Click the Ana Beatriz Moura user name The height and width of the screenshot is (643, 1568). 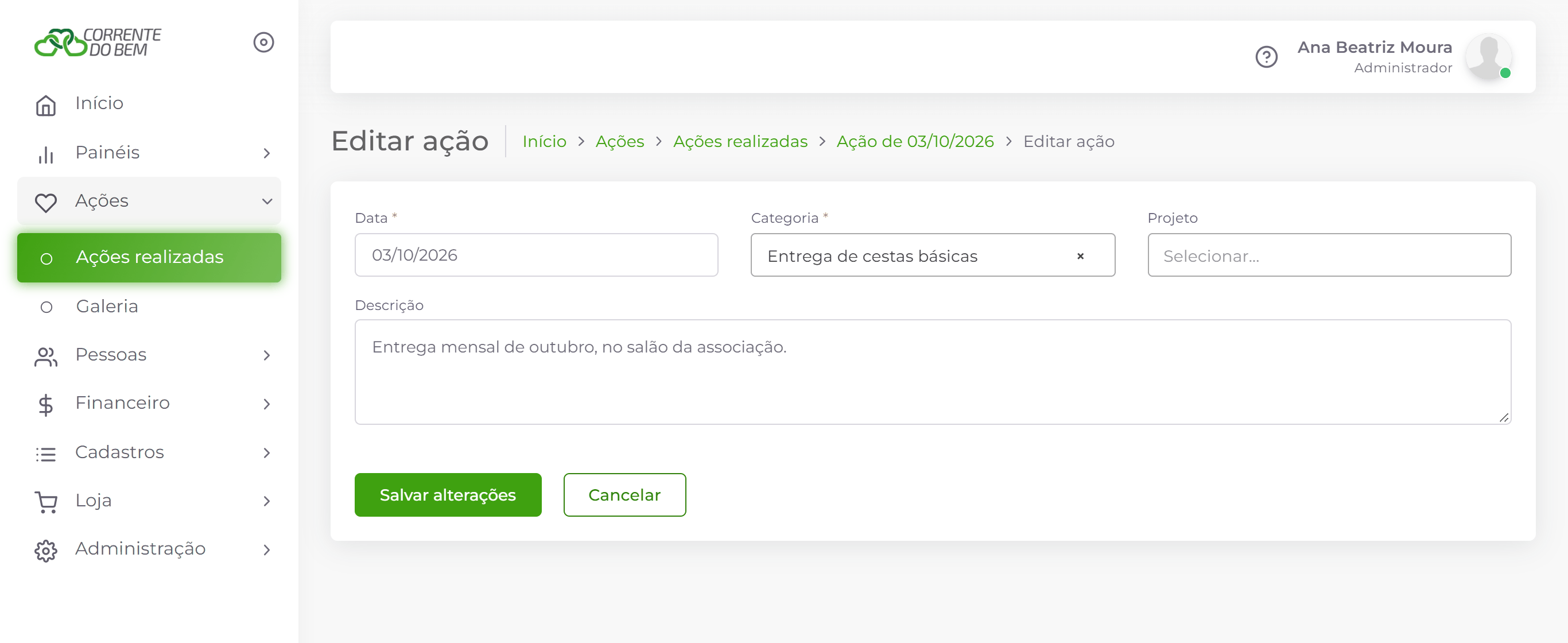pyautogui.click(x=1375, y=47)
